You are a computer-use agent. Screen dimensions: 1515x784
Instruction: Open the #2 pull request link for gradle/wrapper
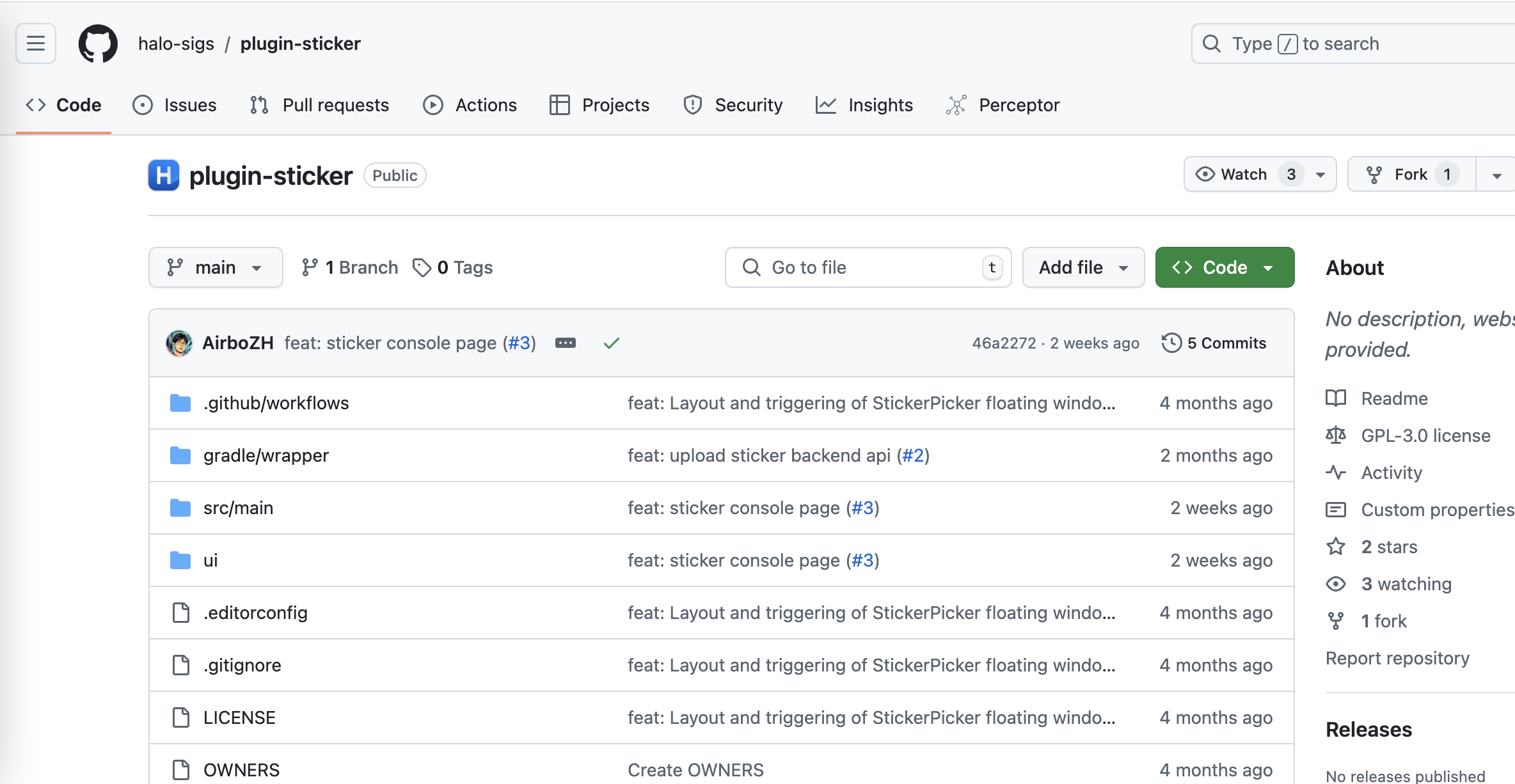click(x=913, y=455)
